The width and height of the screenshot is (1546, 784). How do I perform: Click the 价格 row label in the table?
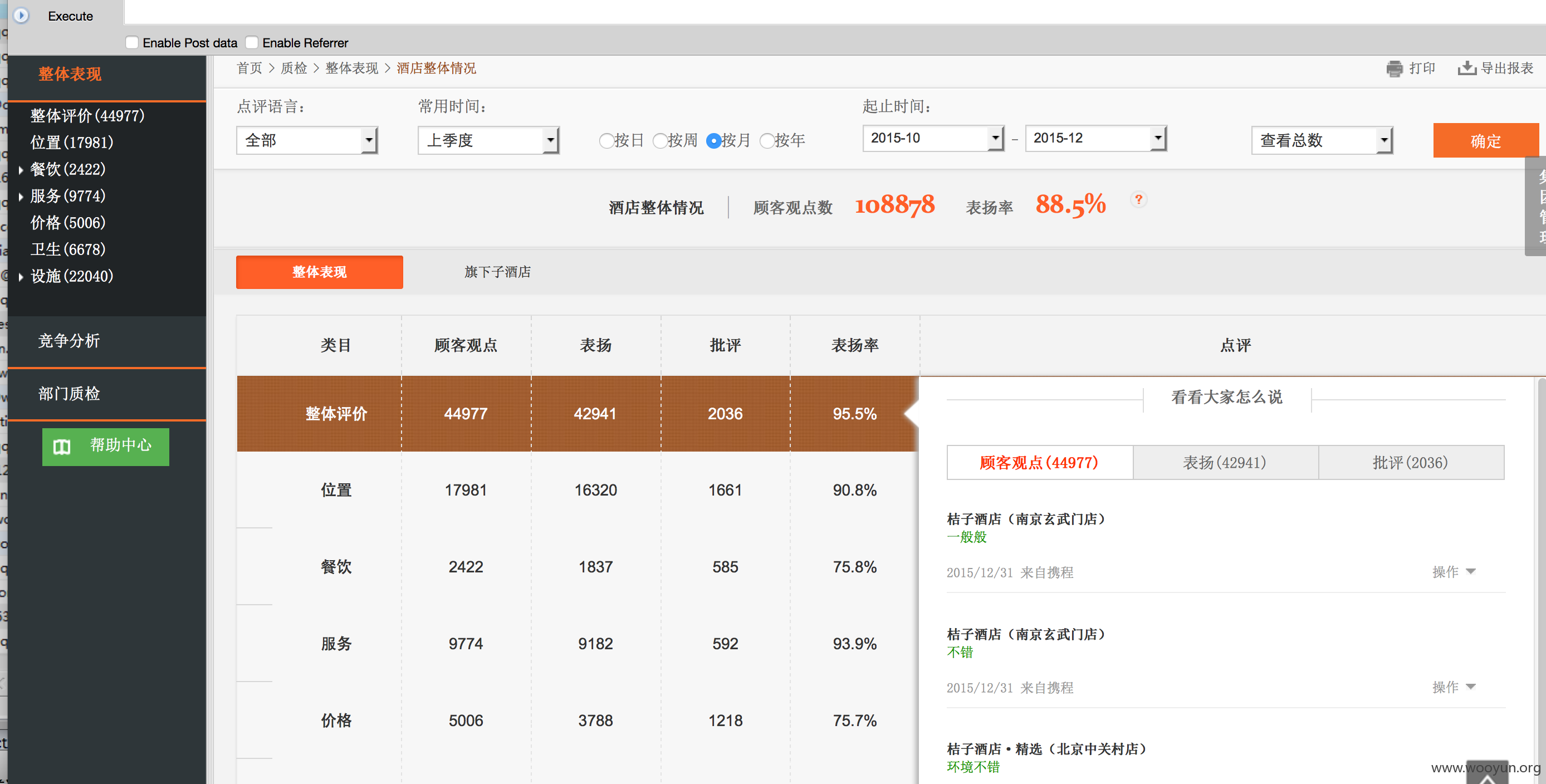click(x=336, y=721)
